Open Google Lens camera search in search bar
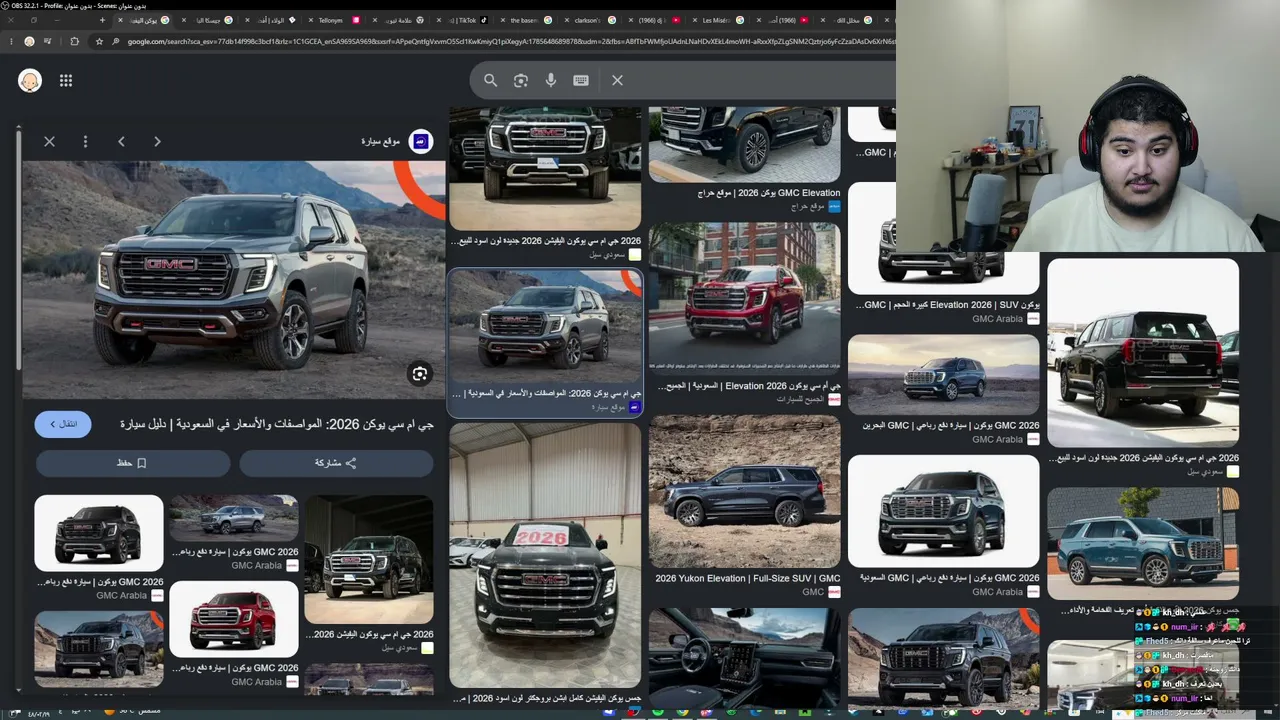 tap(520, 80)
